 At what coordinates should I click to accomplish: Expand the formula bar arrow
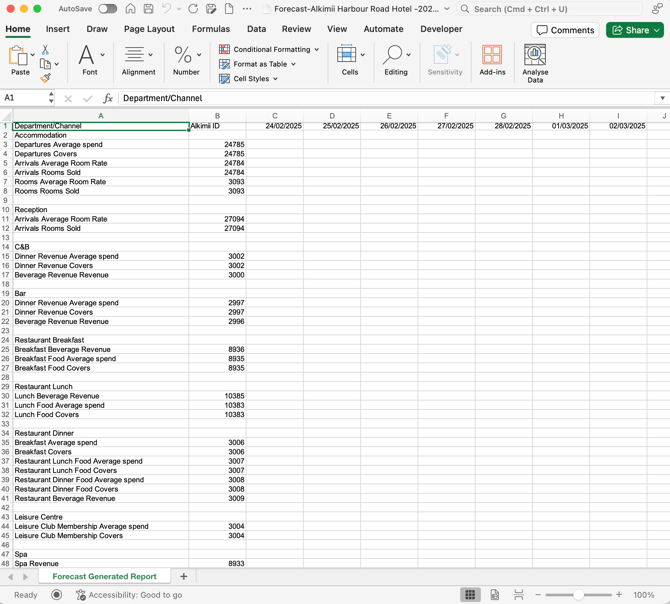click(x=662, y=98)
